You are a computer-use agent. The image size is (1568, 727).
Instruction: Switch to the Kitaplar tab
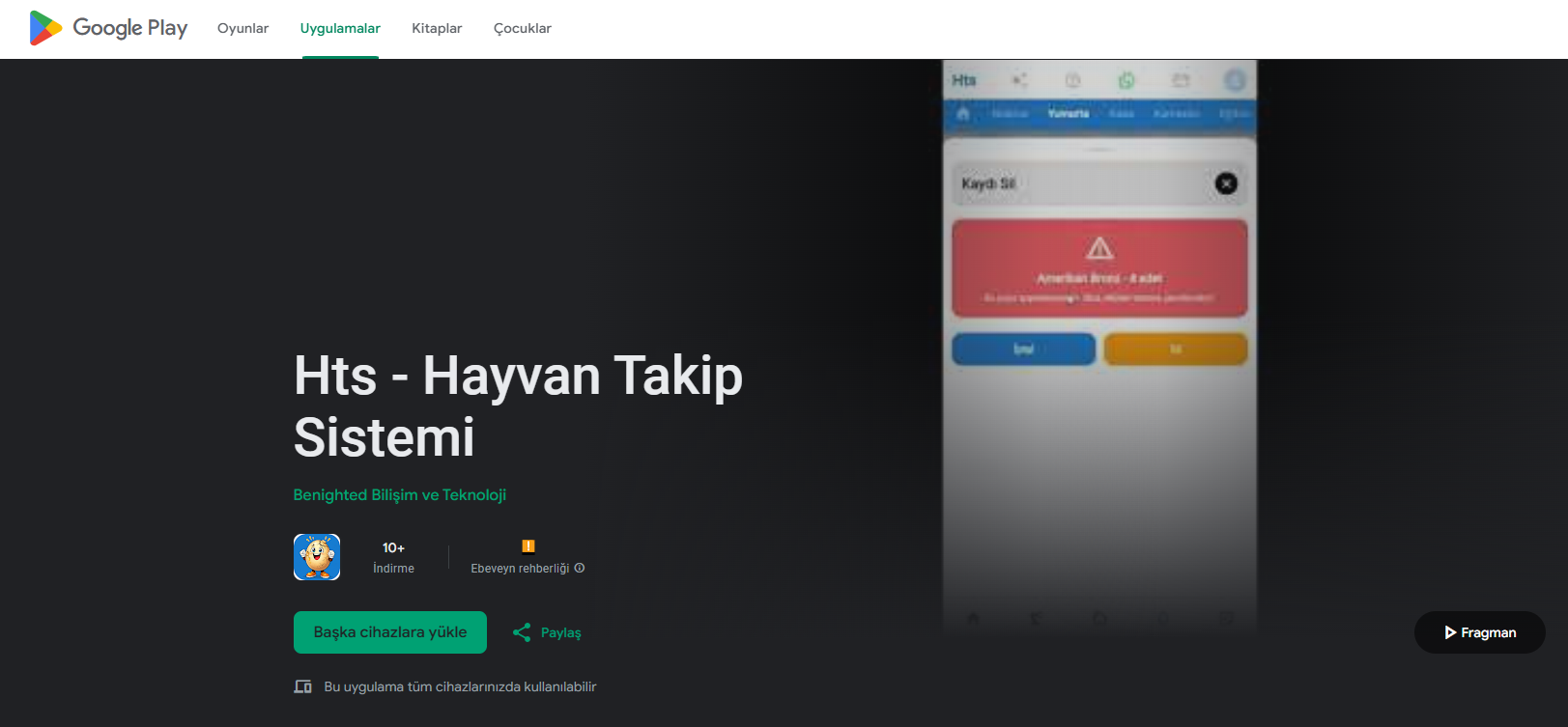[x=437, y=28]
